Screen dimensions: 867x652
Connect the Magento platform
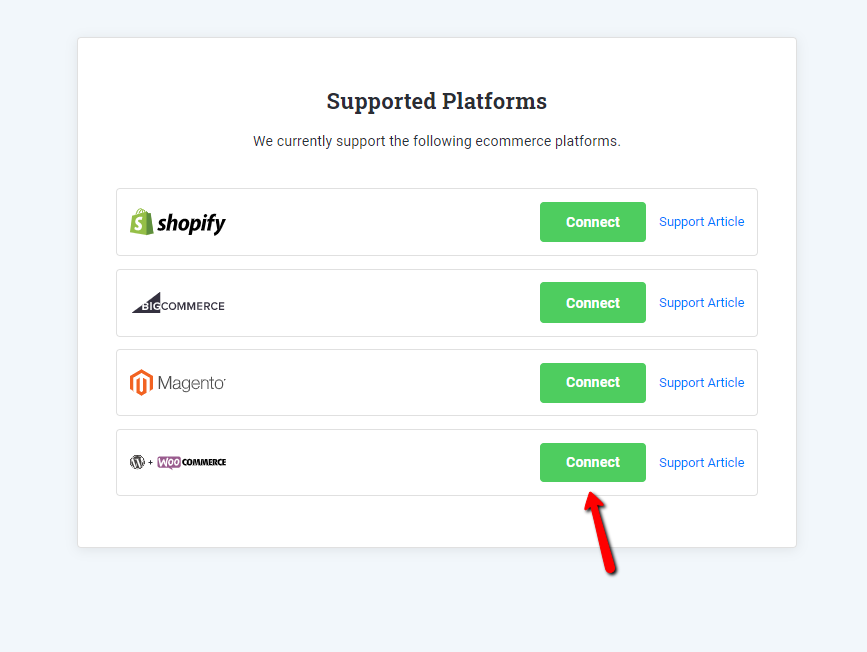pyautogui.click(x=592, y=382)
